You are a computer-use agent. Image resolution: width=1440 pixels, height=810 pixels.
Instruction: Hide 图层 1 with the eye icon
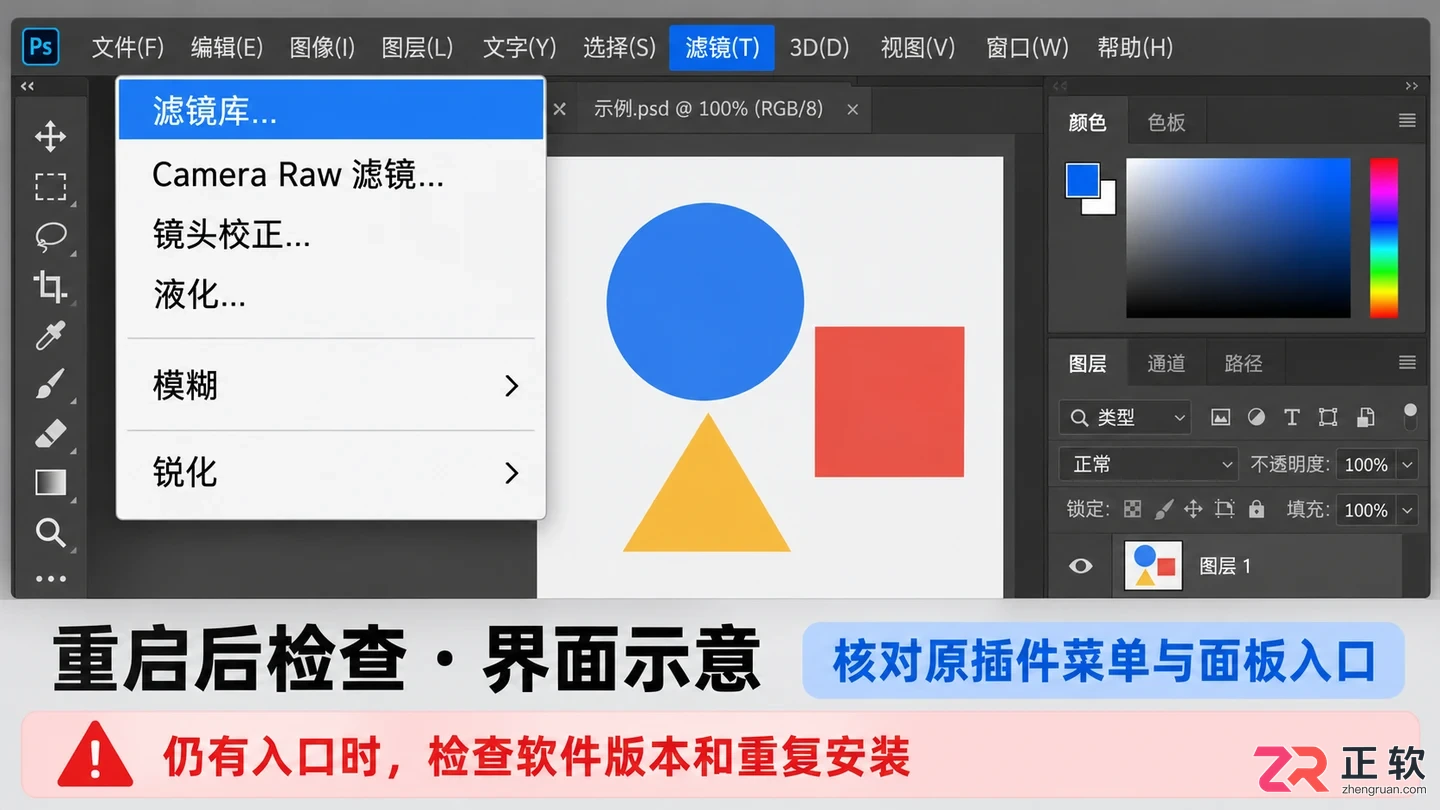click(1080, 566)
